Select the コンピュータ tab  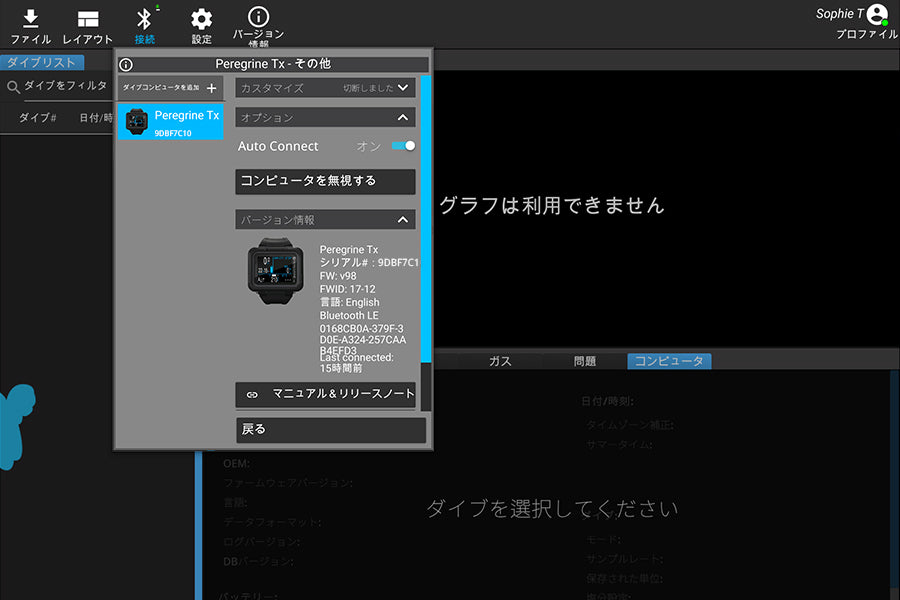(669, 361)
